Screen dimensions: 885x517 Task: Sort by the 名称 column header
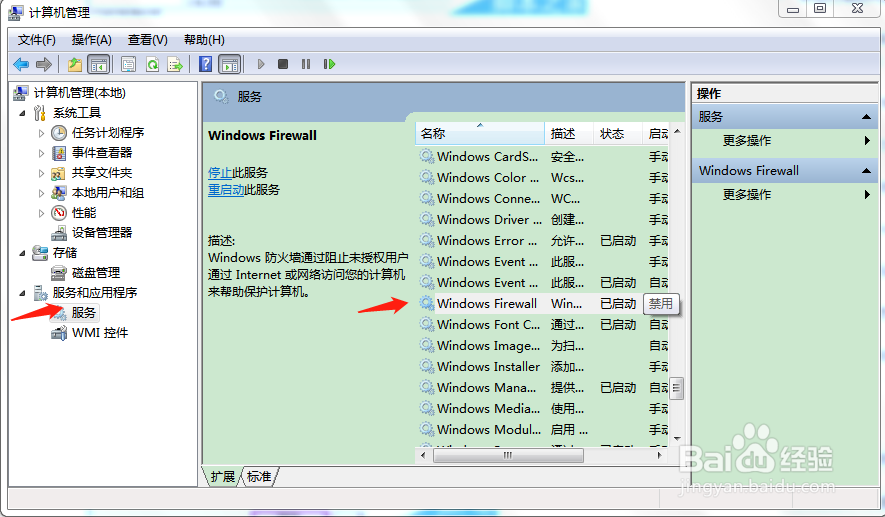click(x=480, y=134)
